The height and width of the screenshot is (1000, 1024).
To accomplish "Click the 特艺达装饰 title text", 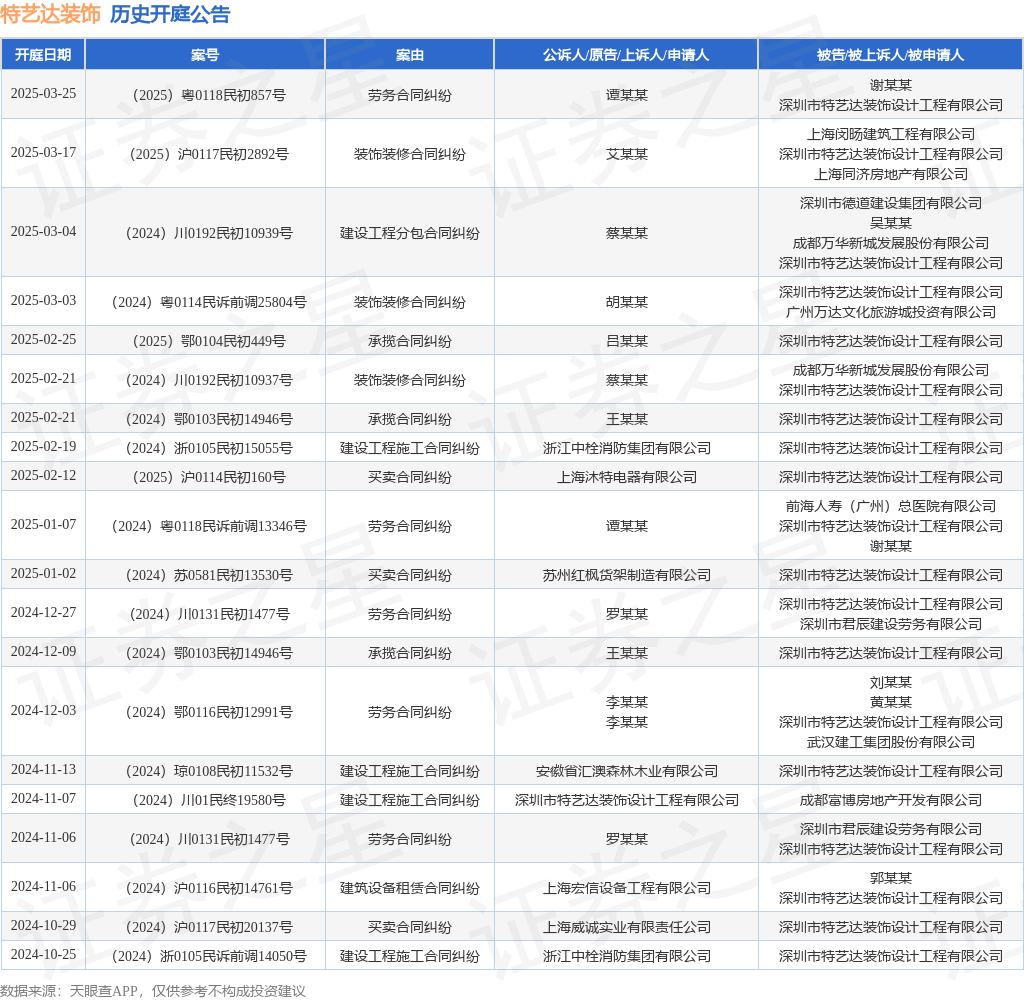I will [x=50, y=14].
